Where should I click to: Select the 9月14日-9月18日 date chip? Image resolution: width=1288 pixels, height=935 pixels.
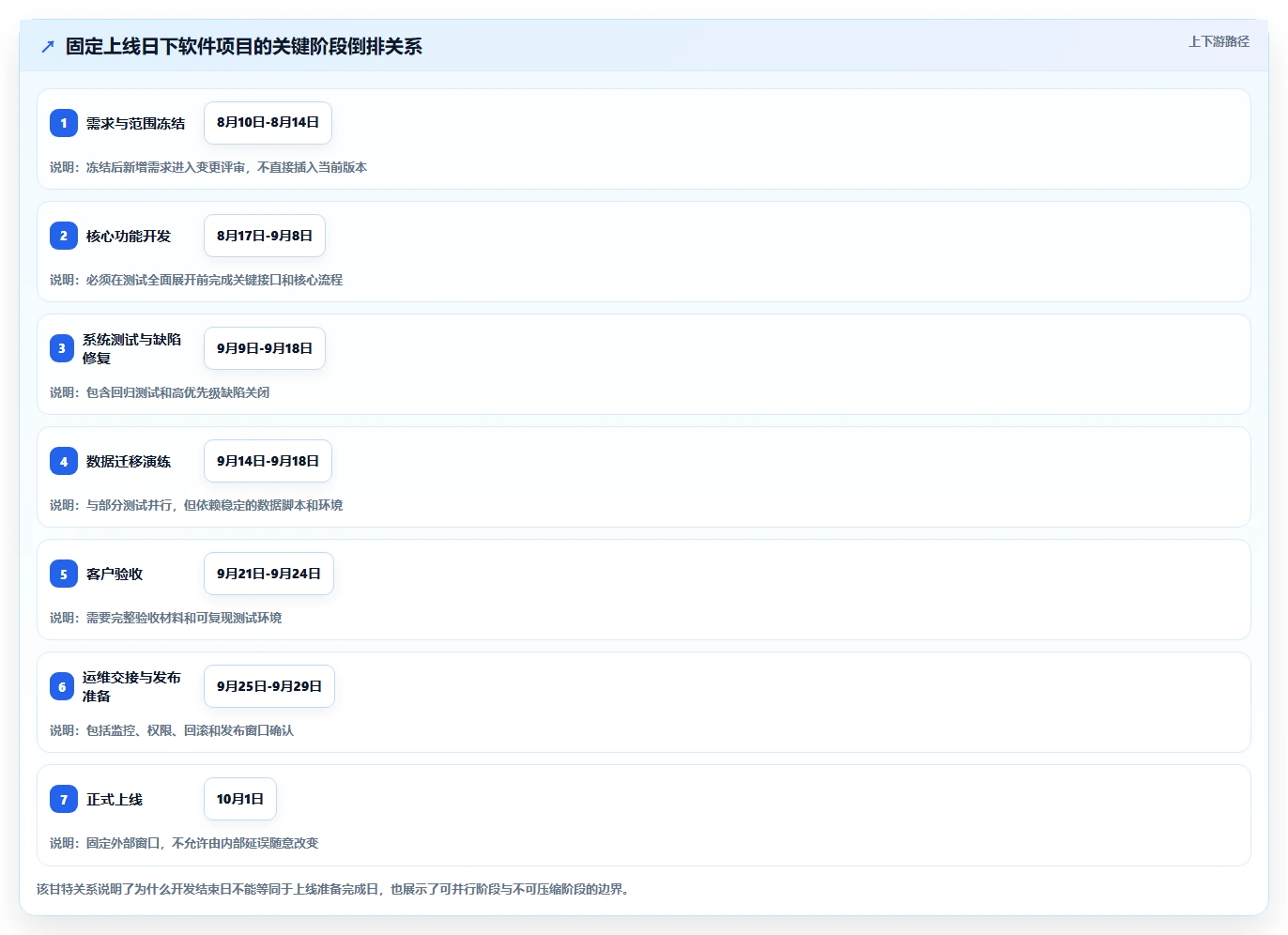[x=268, y=461]
